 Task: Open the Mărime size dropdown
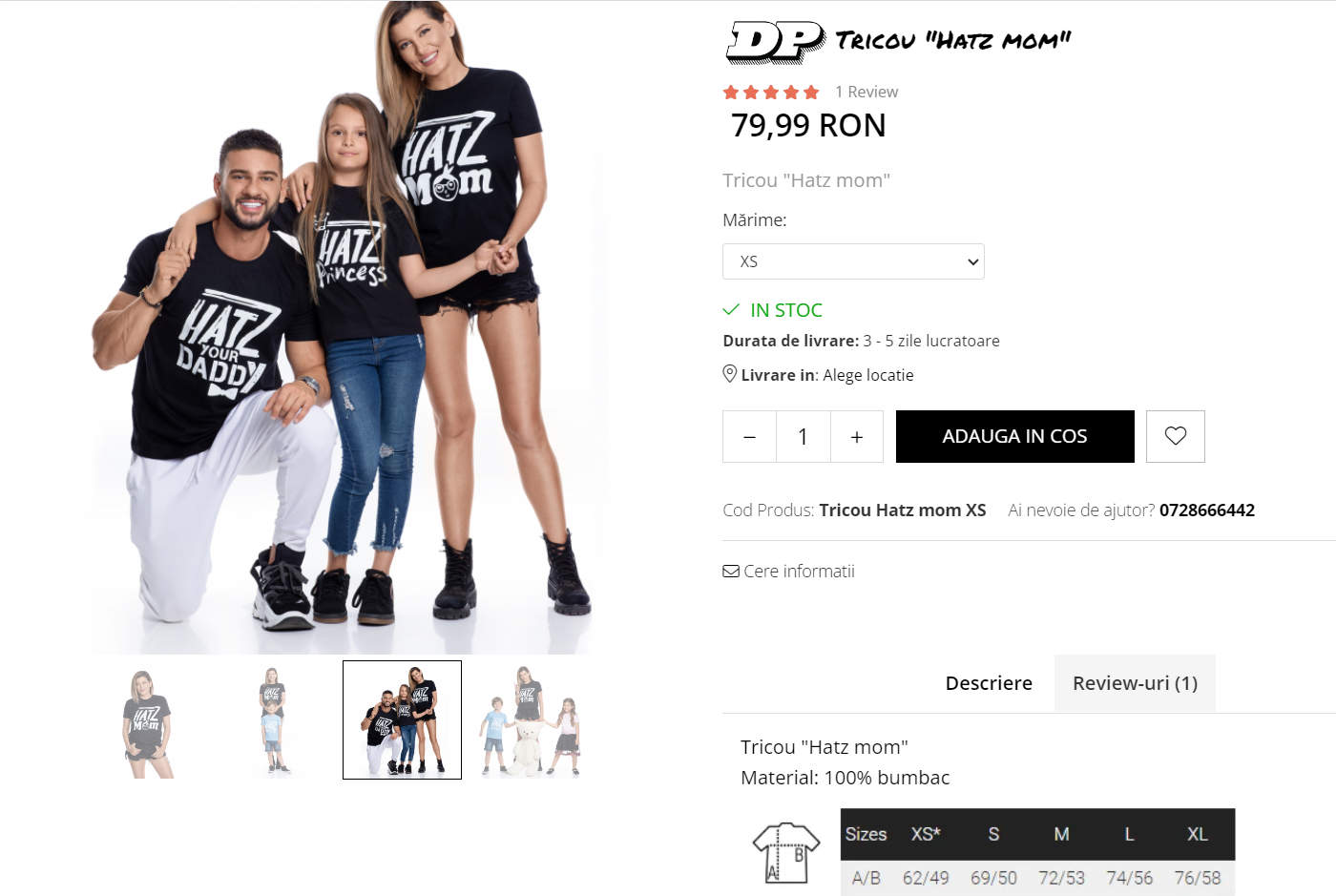coord(853,261)
